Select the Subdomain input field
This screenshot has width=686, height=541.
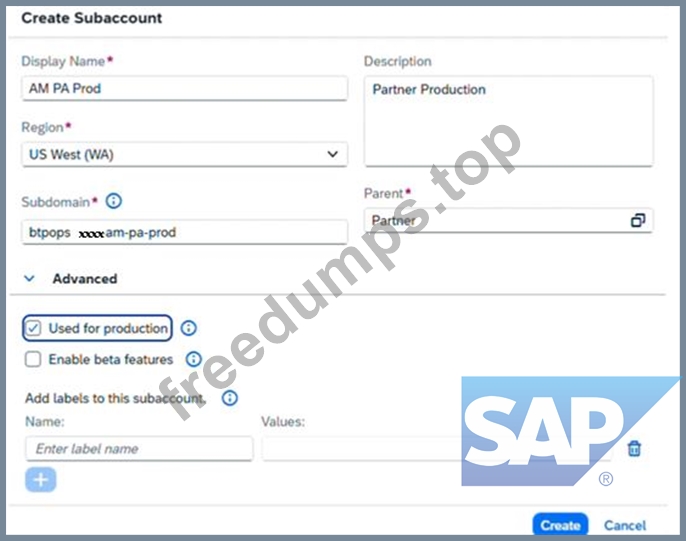[185, 232]
